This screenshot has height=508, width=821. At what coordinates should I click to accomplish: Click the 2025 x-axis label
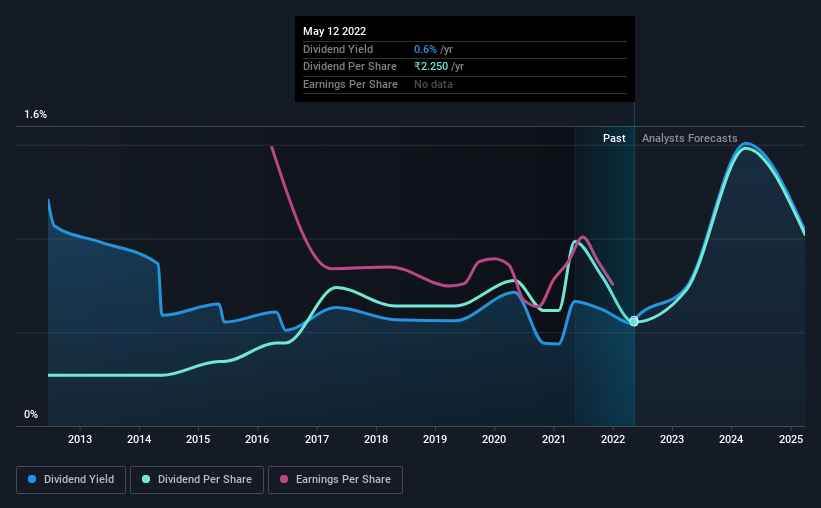click(x=791, y=439)
